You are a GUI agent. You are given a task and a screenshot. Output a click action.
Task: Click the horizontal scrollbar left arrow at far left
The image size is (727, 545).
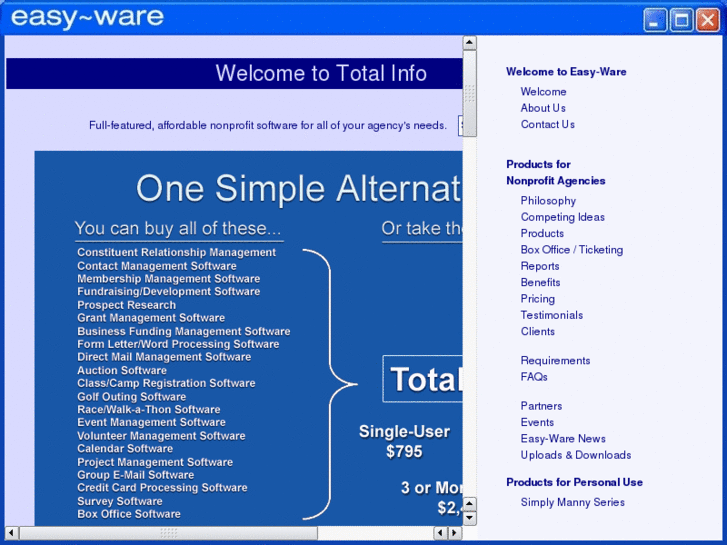click(12, 532)
